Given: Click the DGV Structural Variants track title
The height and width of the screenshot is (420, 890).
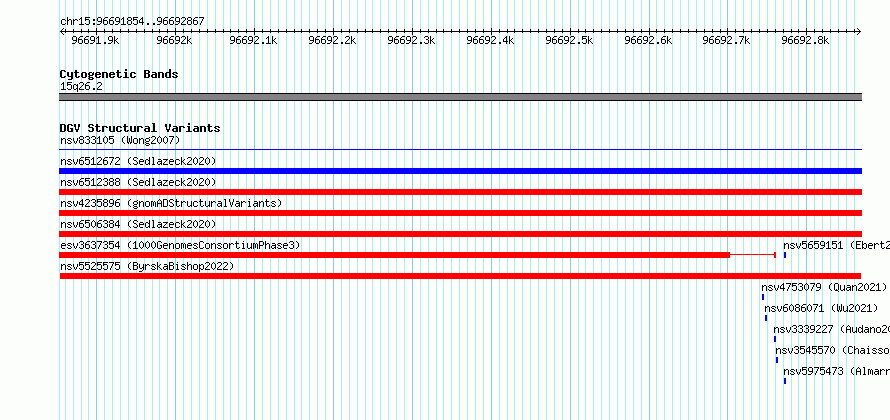Looking at the screenshot, I should [x=140, y=128].
